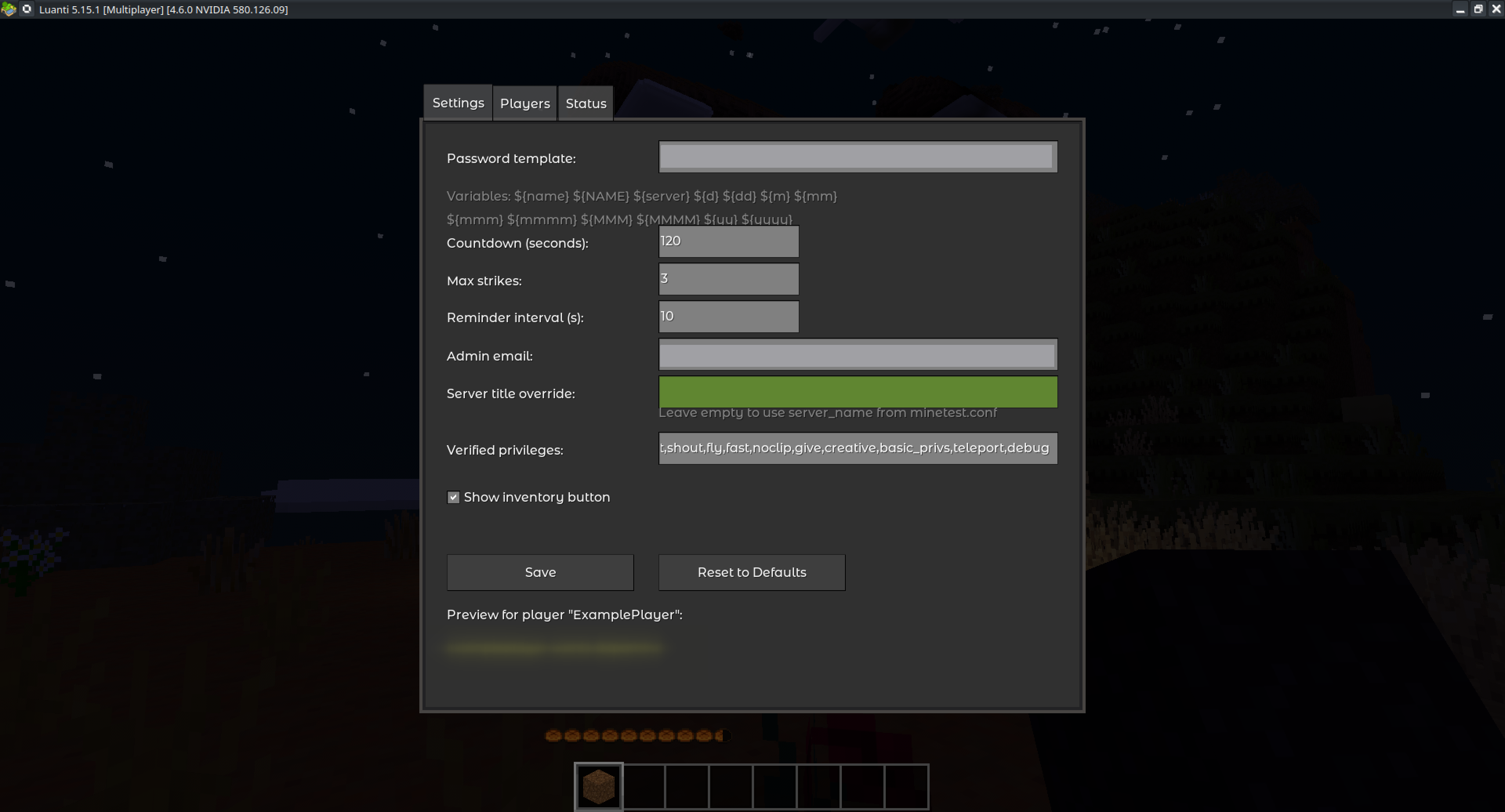Click the Countdown seconds field

[x=728, y=241]
